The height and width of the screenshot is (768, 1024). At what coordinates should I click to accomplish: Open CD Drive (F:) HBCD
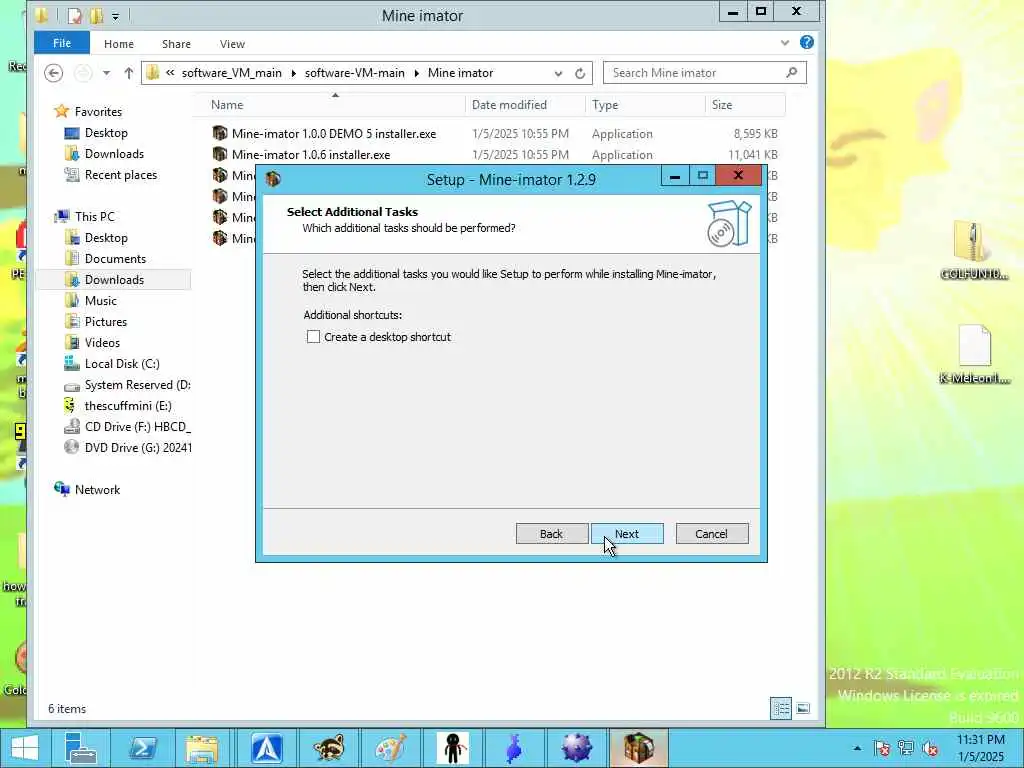138,426
